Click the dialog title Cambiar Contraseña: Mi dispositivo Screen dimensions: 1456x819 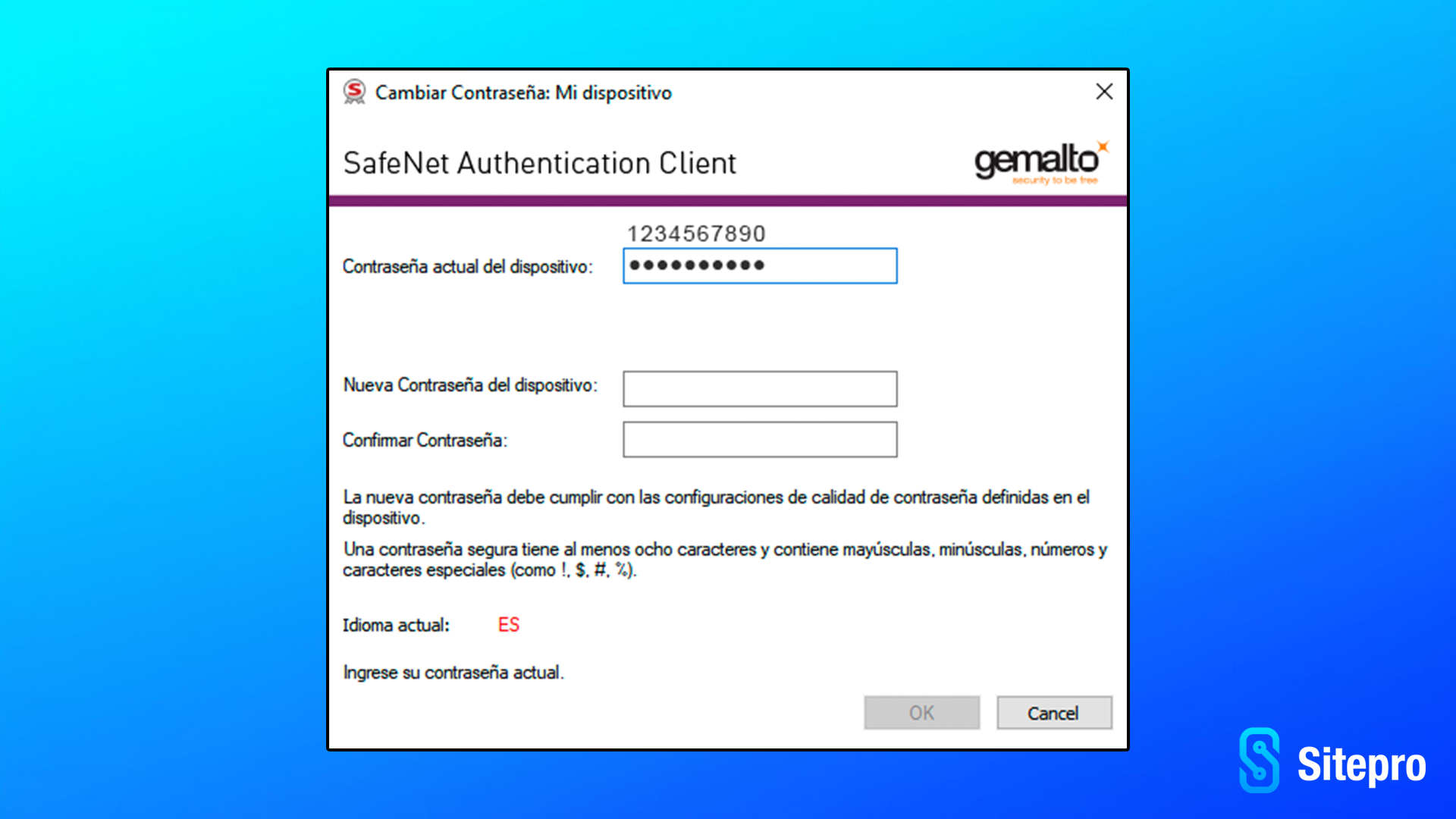click(523, 93)
